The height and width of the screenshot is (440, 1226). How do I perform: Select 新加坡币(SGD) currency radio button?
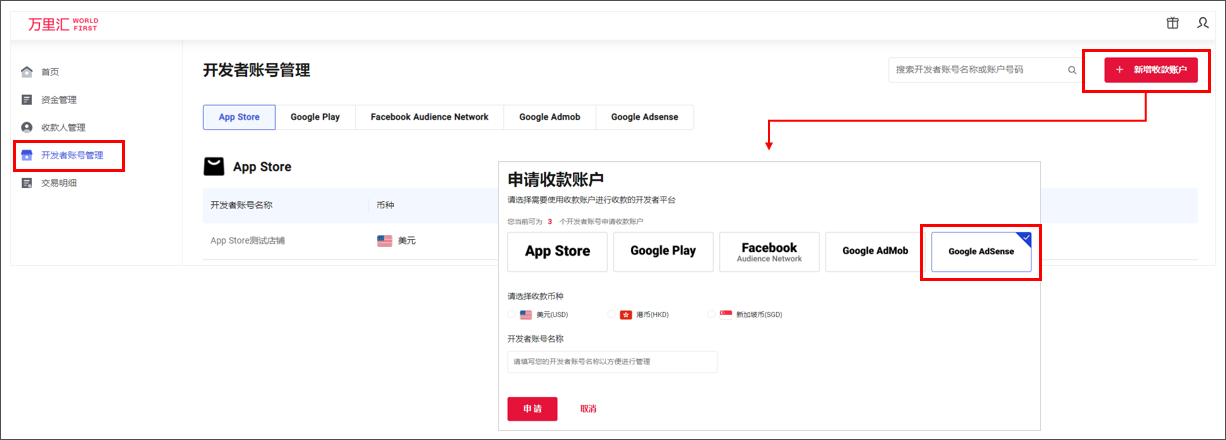pyautogui.click(x=711, y=314)
